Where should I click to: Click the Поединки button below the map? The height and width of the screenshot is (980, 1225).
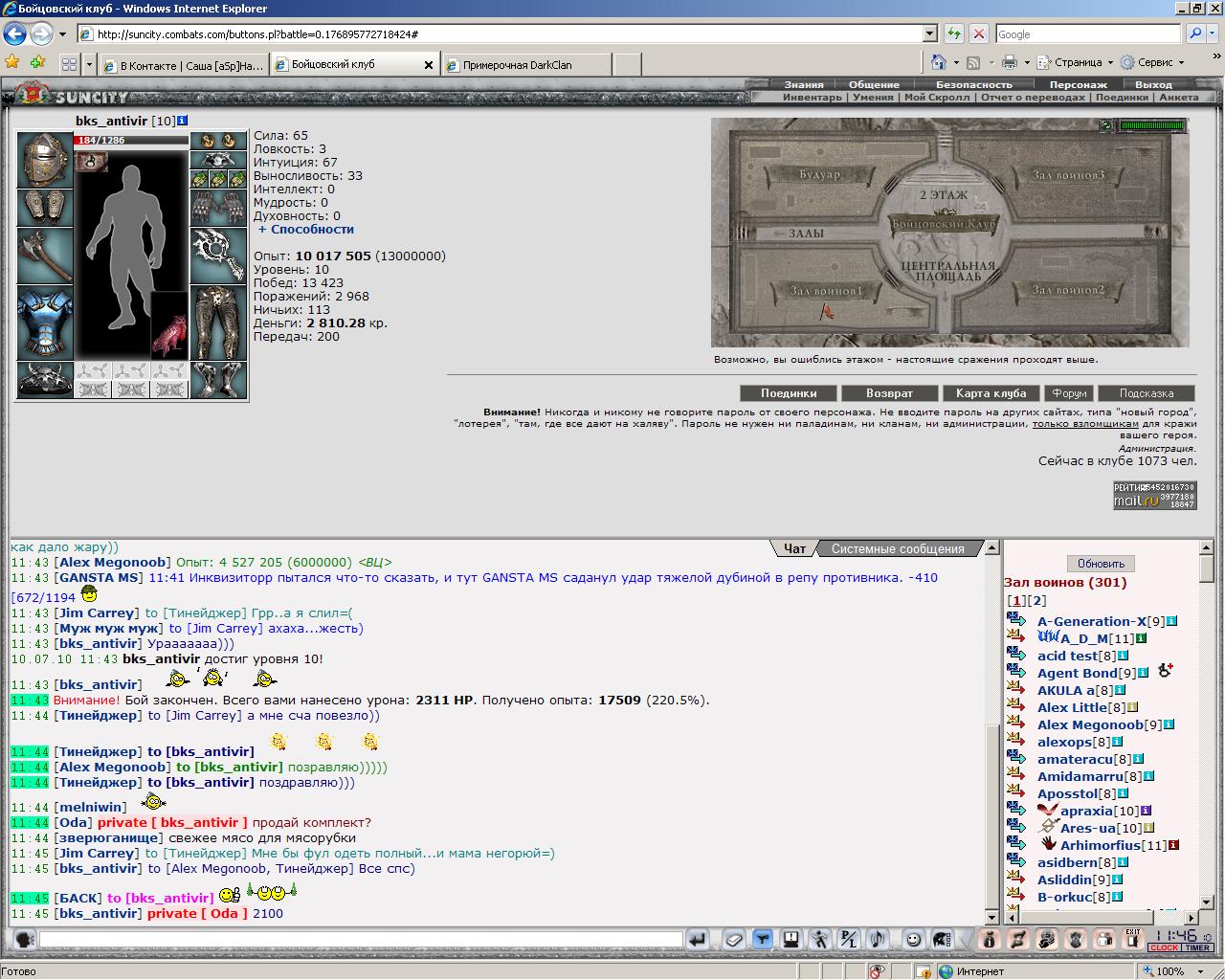tap(789, 393)
